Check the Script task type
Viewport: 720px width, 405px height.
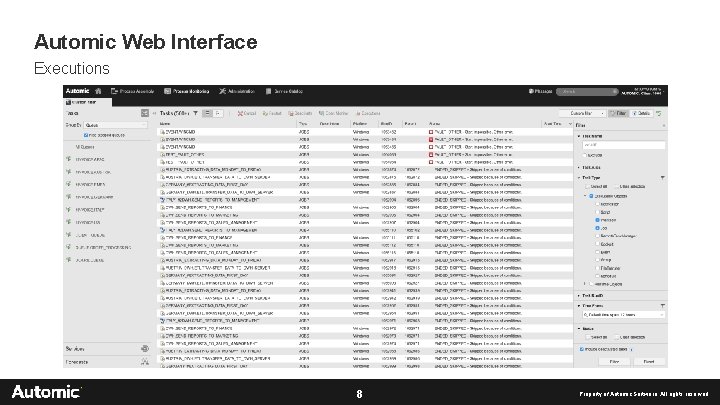pyautogui.click(x=597, y=212)
